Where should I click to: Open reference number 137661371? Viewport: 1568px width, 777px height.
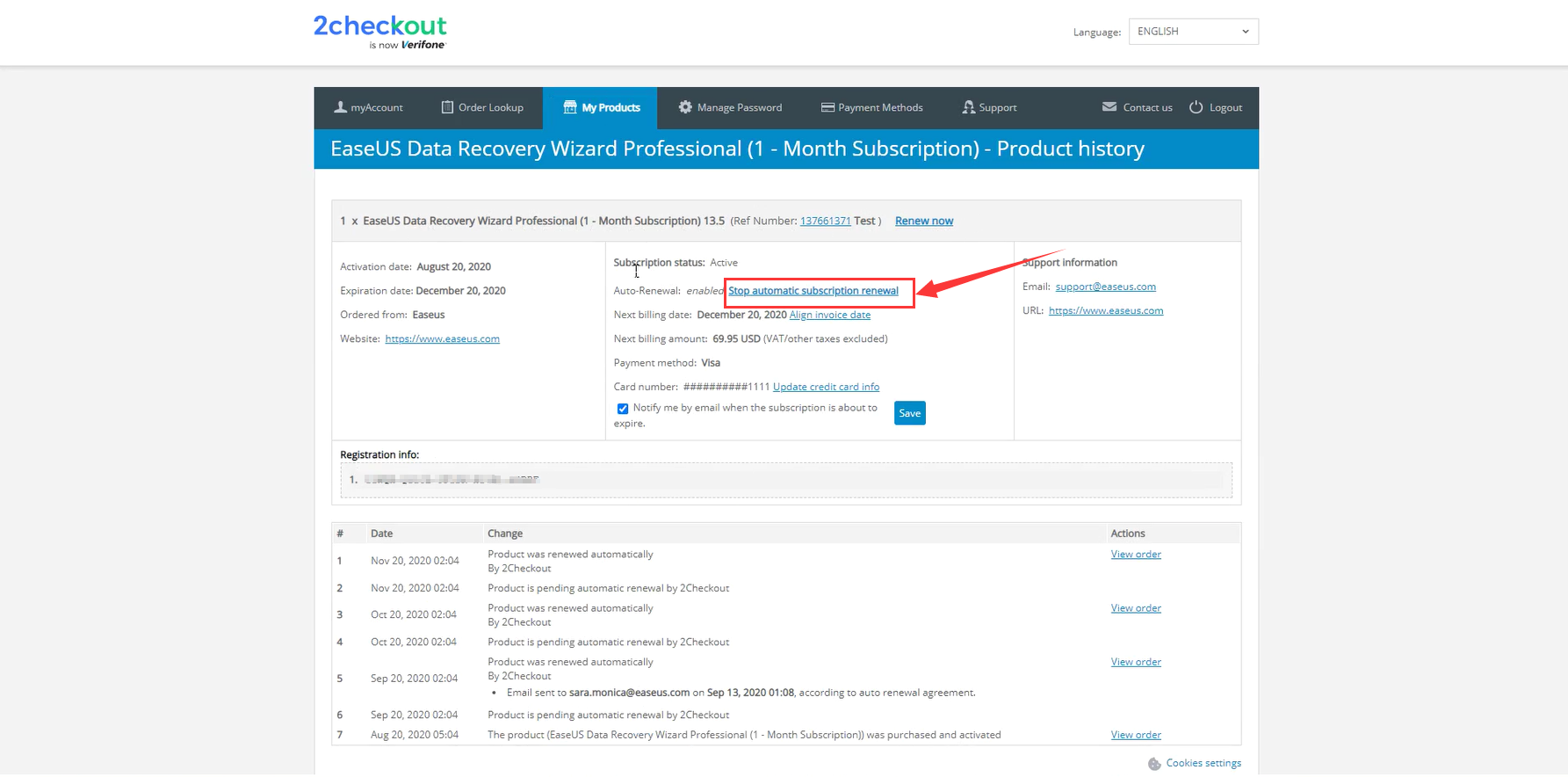[x=825, y=221]
